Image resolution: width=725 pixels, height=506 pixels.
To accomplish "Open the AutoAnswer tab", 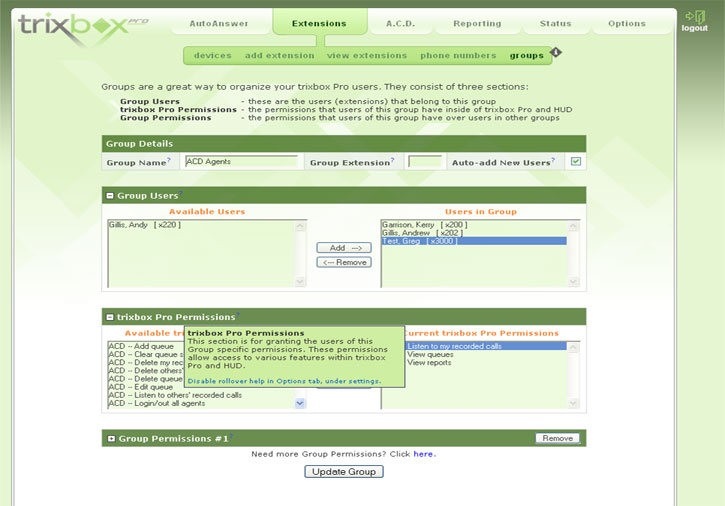I will tap(219, 24).
